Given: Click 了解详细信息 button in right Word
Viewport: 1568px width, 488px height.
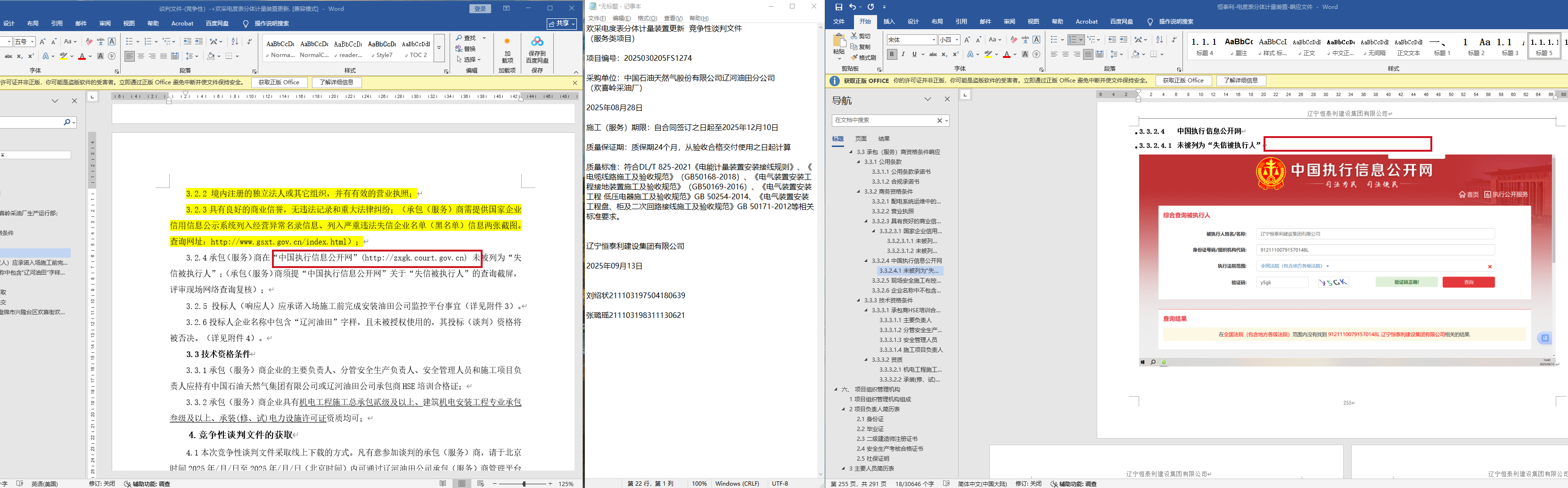Looking at the screenshot, I should click(x=1241, y=81).
